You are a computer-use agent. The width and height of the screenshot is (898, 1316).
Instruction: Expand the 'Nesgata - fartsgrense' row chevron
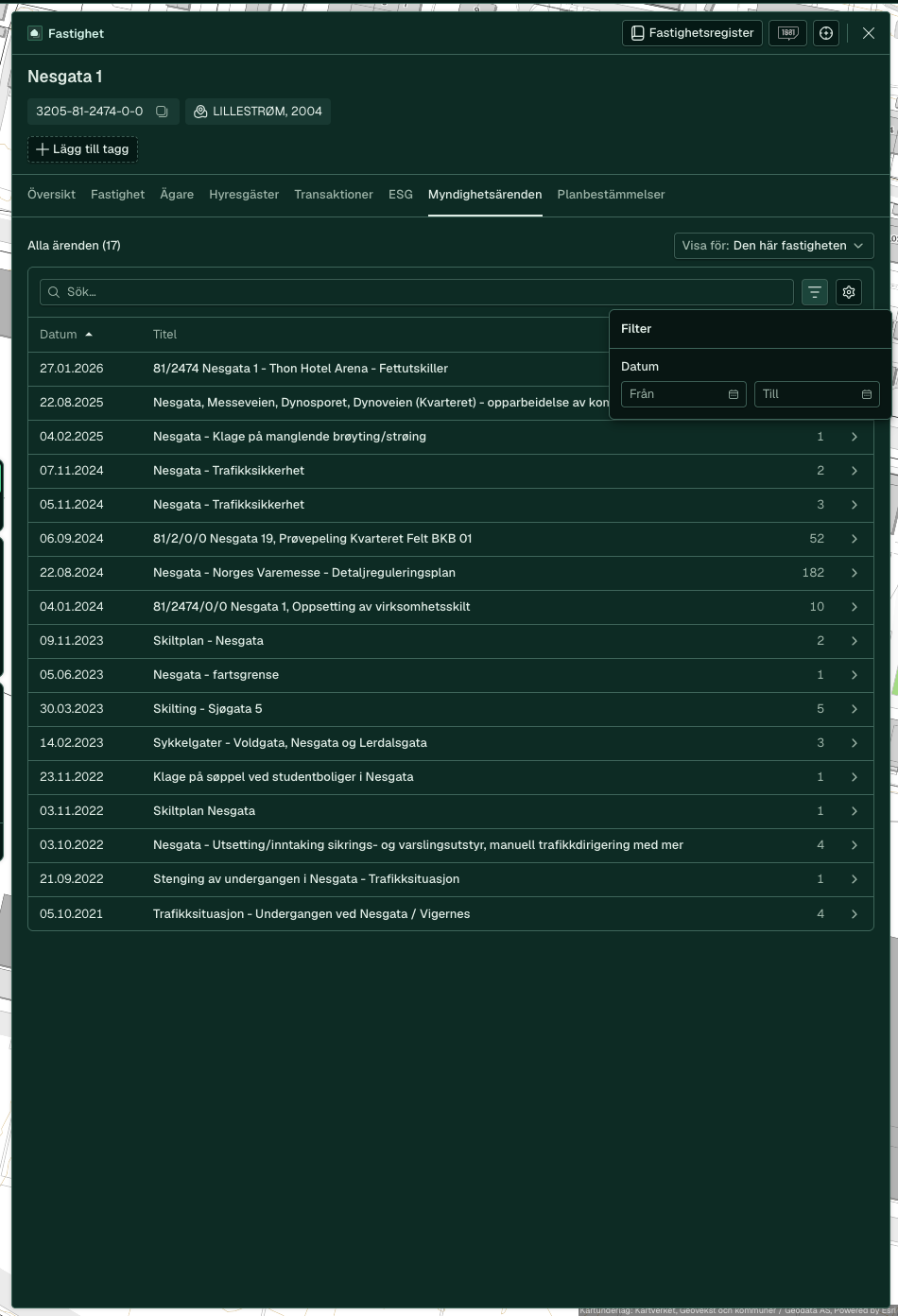(855, 675)
